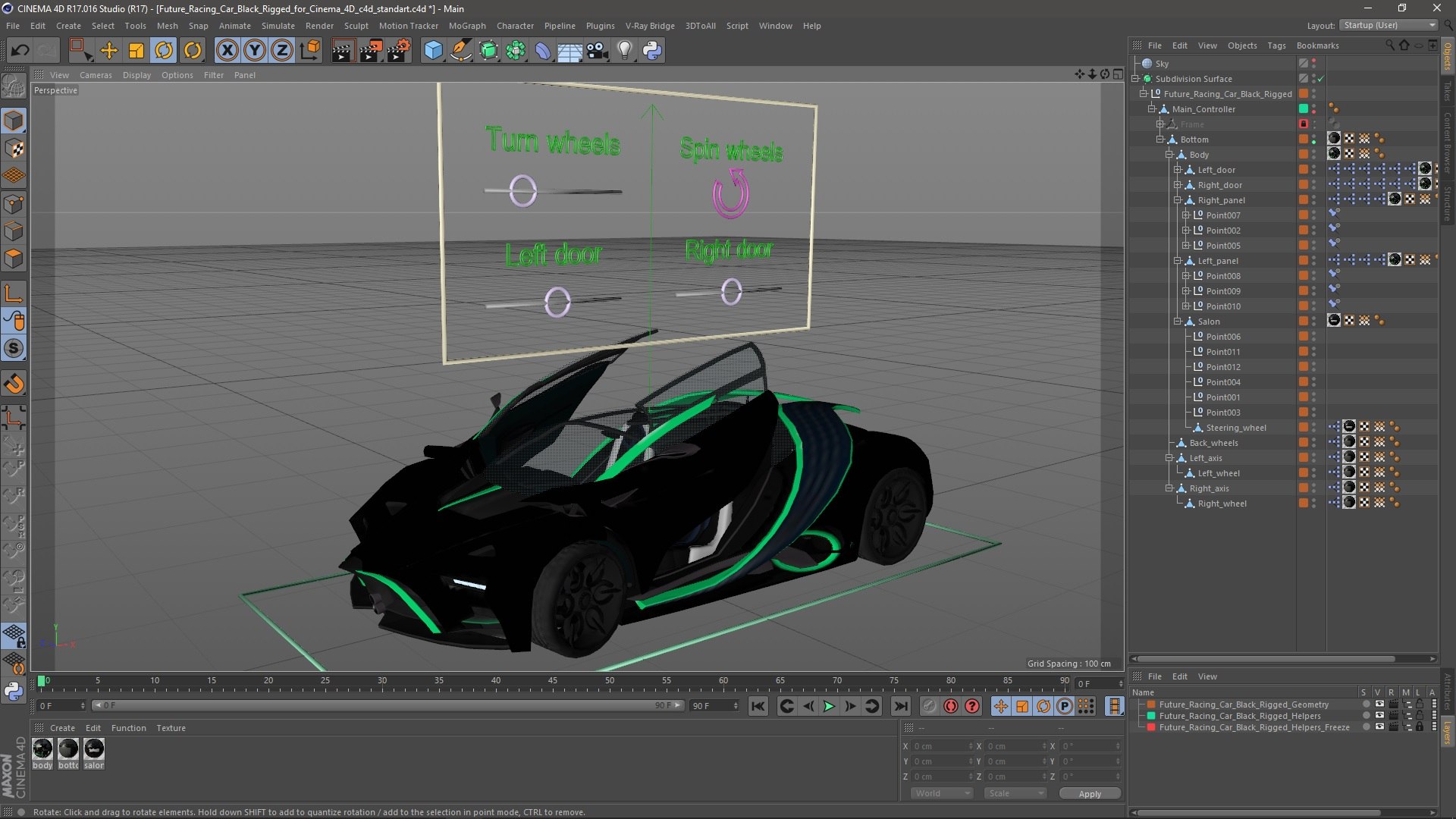Collapse the Right_panel object node
The image size is (1456, 819).
(1177, 200)
